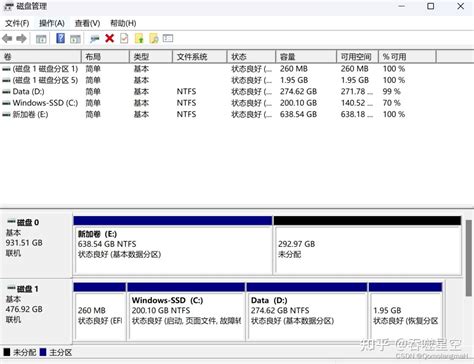
Task: Click the red X delete icon
Action: pyautogui.click(x=109, y=38)
